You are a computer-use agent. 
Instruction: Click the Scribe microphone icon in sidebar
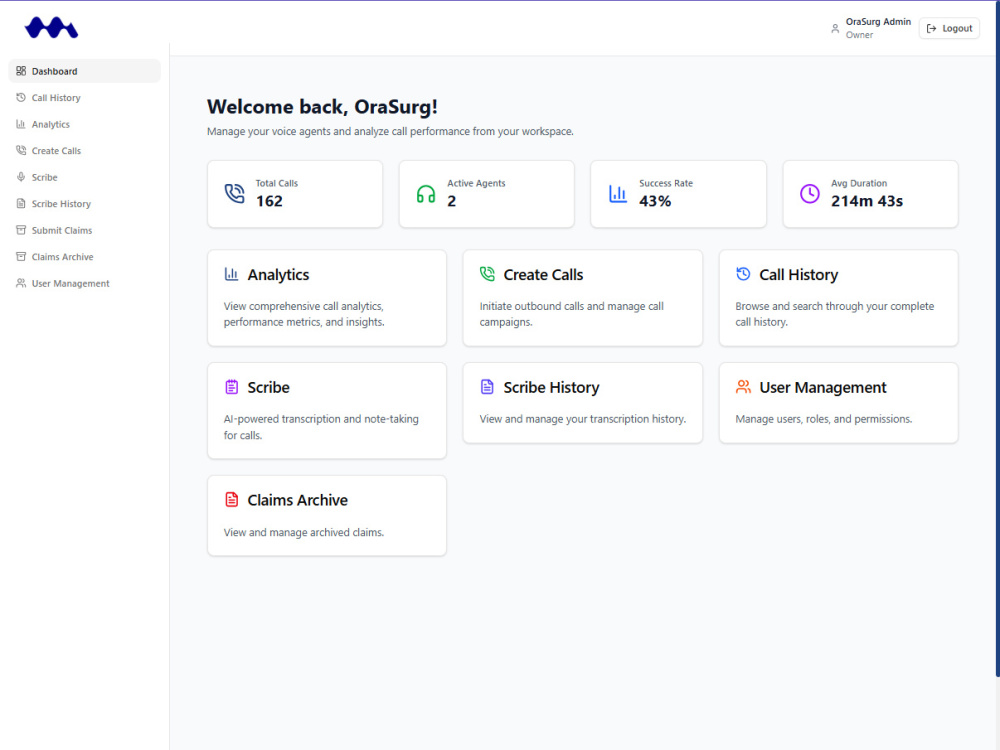[21, 177]
